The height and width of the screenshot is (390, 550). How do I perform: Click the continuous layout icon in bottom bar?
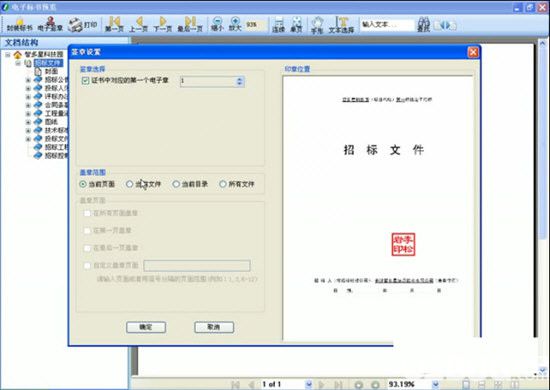coord(482,384)
